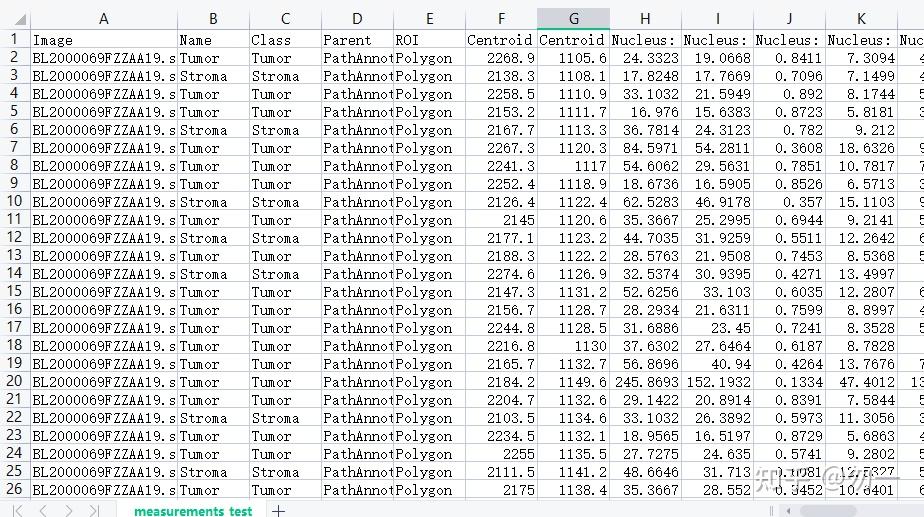Click the select-all corner triangle

click(20, 19)
